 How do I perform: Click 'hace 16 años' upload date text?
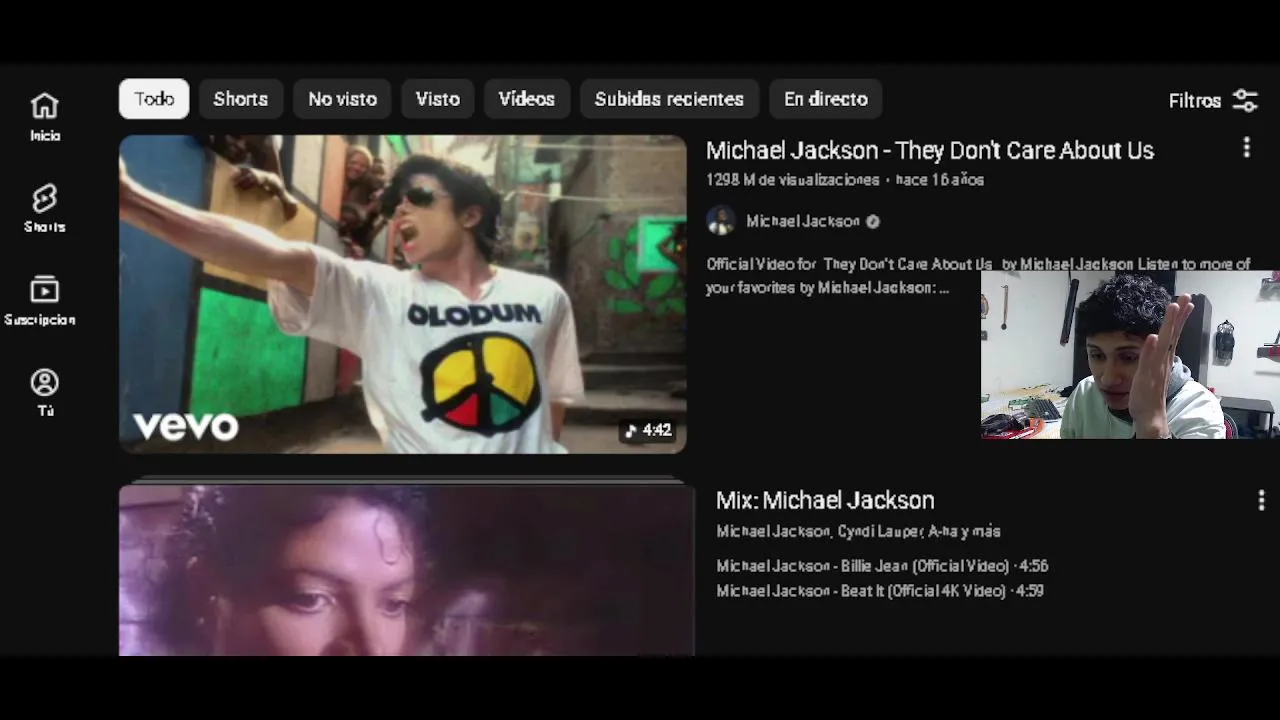pos(939,180)
